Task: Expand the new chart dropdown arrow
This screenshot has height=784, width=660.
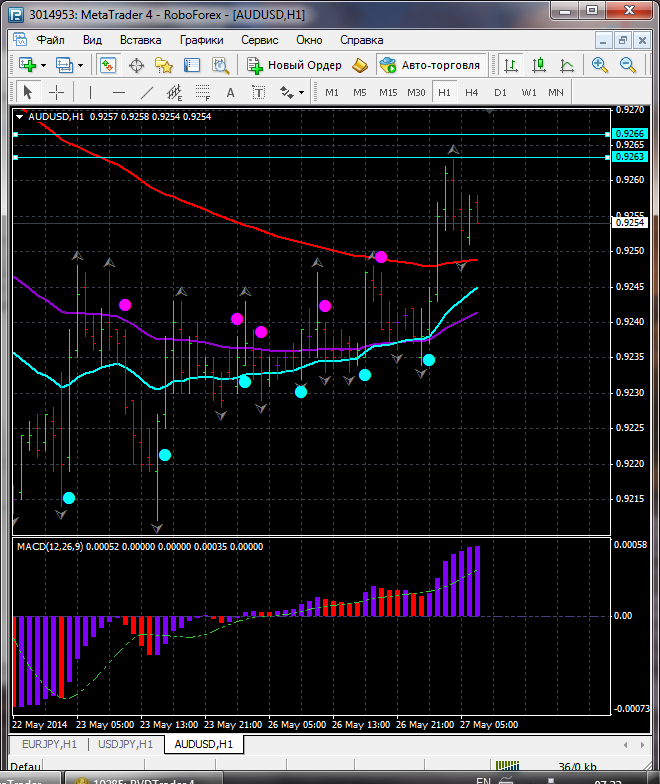Action: (43, 65)
